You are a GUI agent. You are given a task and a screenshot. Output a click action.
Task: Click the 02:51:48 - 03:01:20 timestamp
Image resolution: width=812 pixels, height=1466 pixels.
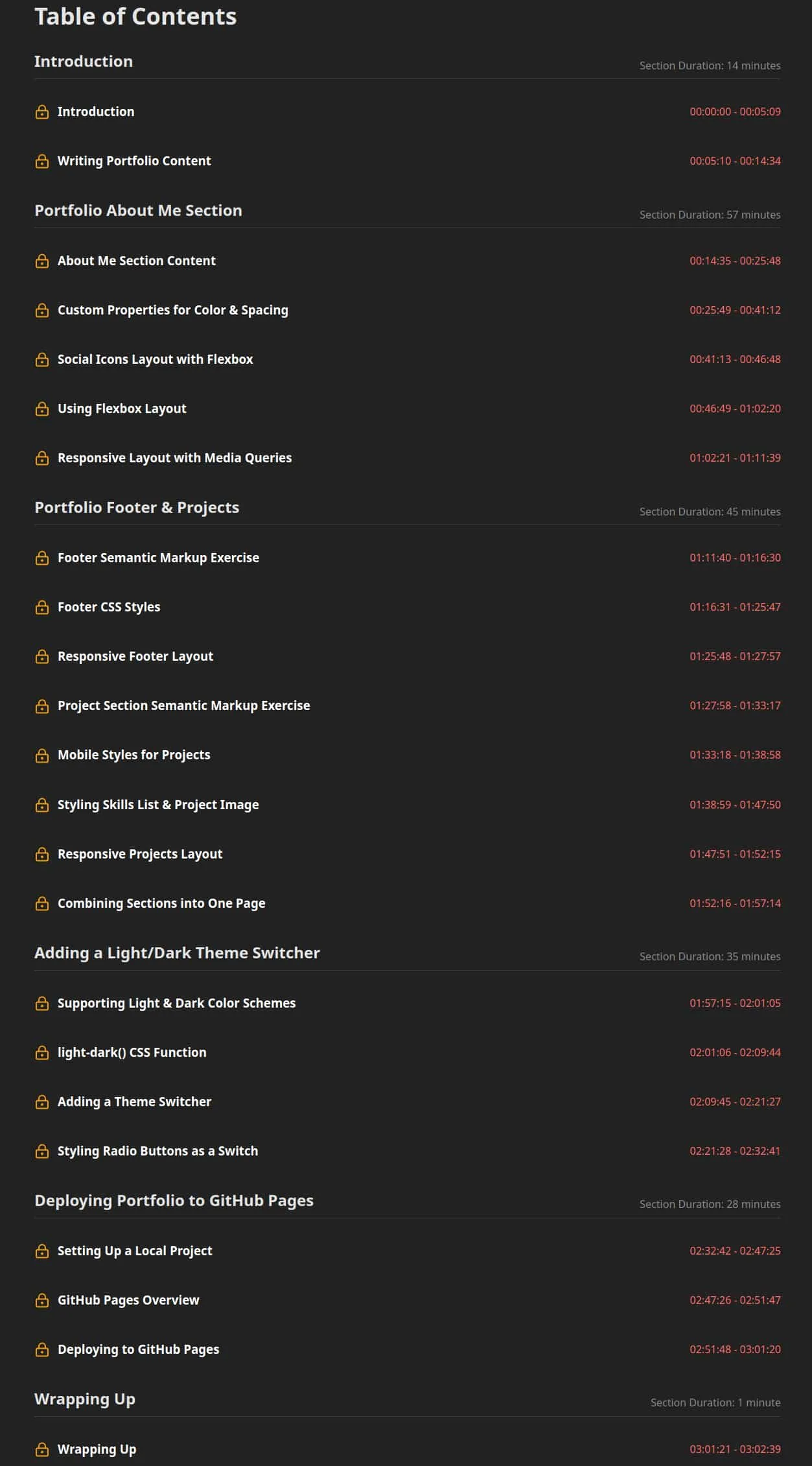[735, 1349]
